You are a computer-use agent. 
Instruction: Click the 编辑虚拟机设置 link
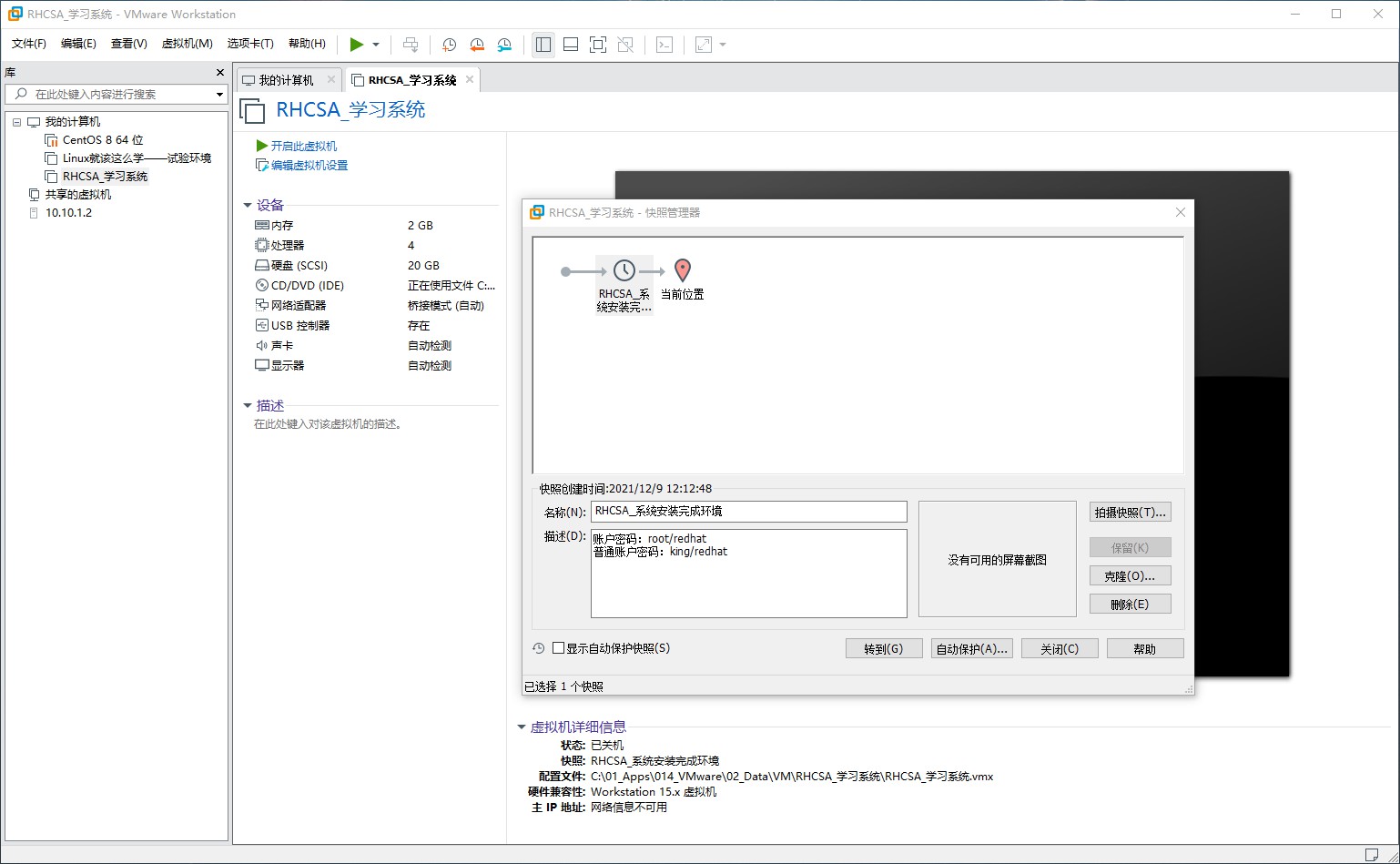(309, 166)
